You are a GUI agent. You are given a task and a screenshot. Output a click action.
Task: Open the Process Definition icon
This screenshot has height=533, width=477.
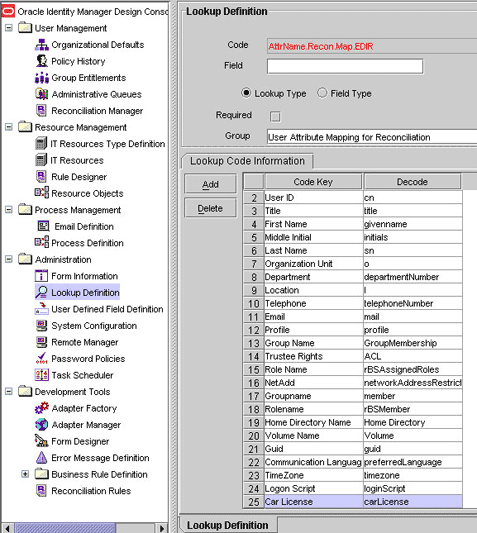(x=42, y=243)
